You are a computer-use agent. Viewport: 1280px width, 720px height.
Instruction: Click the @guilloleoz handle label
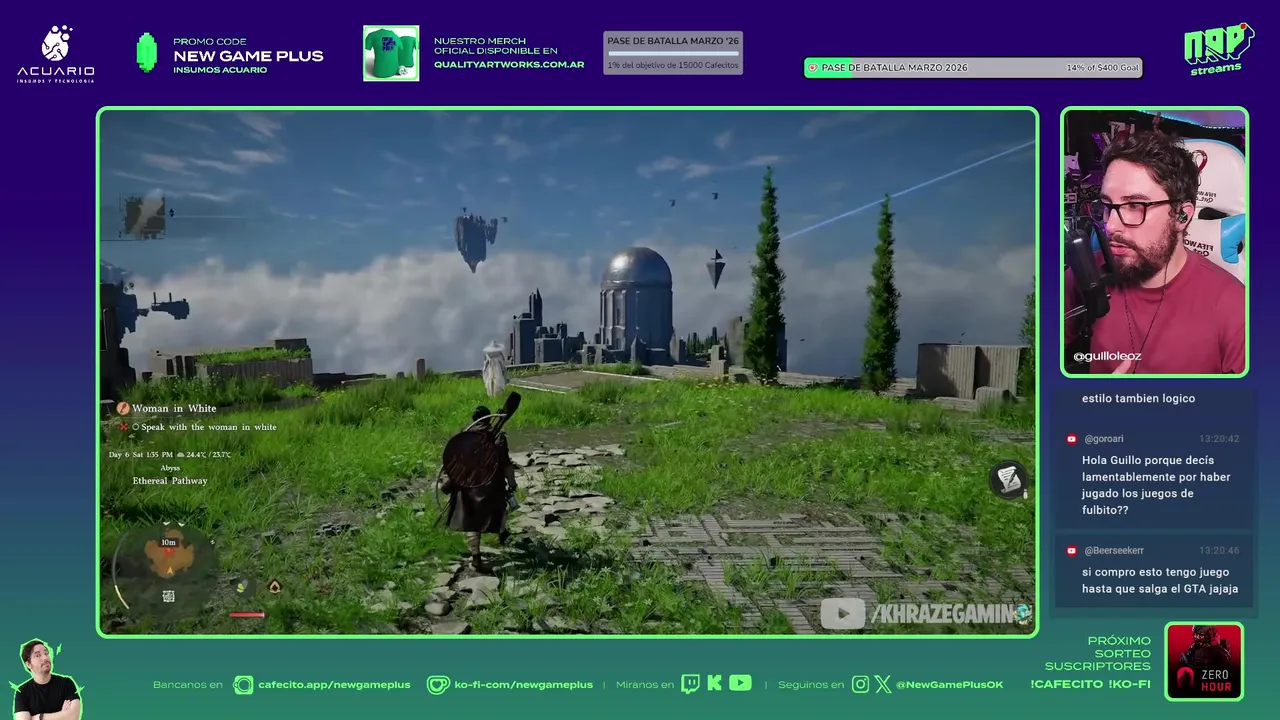pos(1107,356)
